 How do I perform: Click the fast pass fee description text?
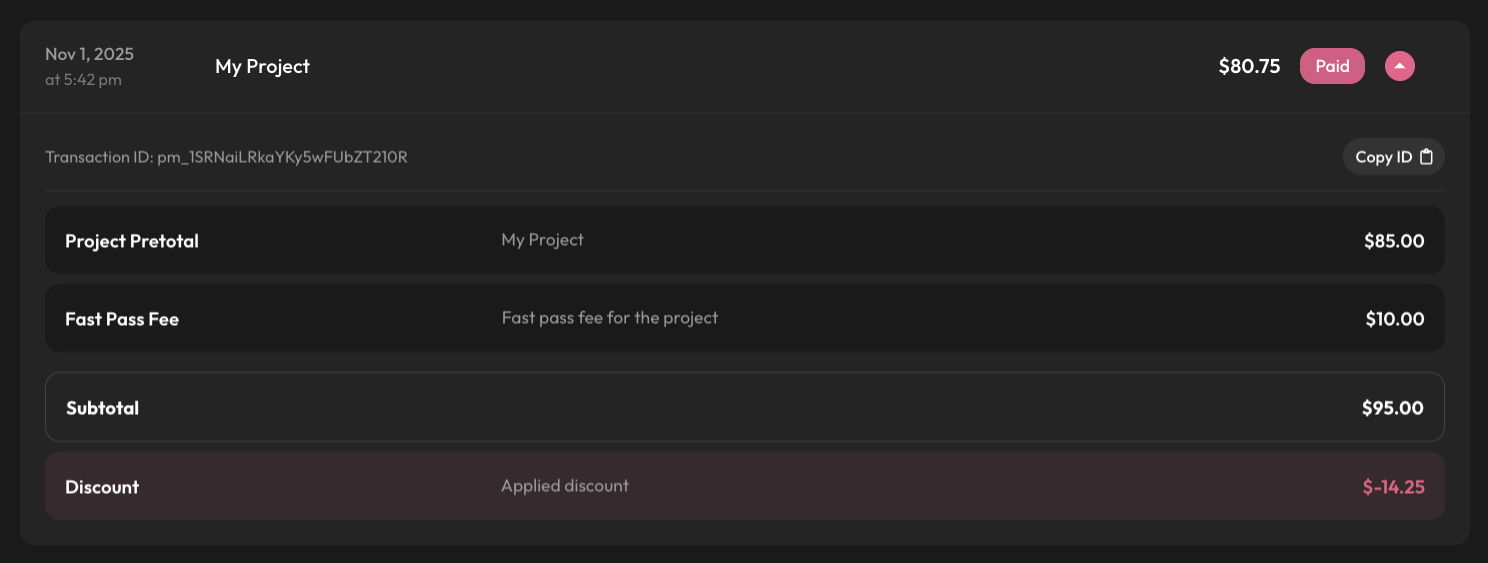pos(610,318)
